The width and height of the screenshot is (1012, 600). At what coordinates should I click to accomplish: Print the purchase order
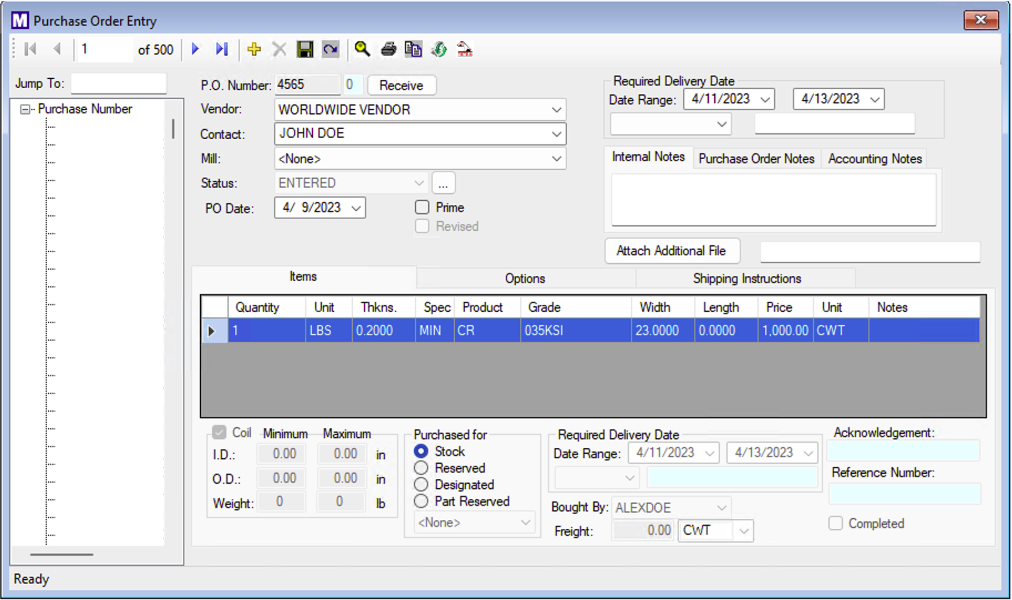tap(388, 49)
